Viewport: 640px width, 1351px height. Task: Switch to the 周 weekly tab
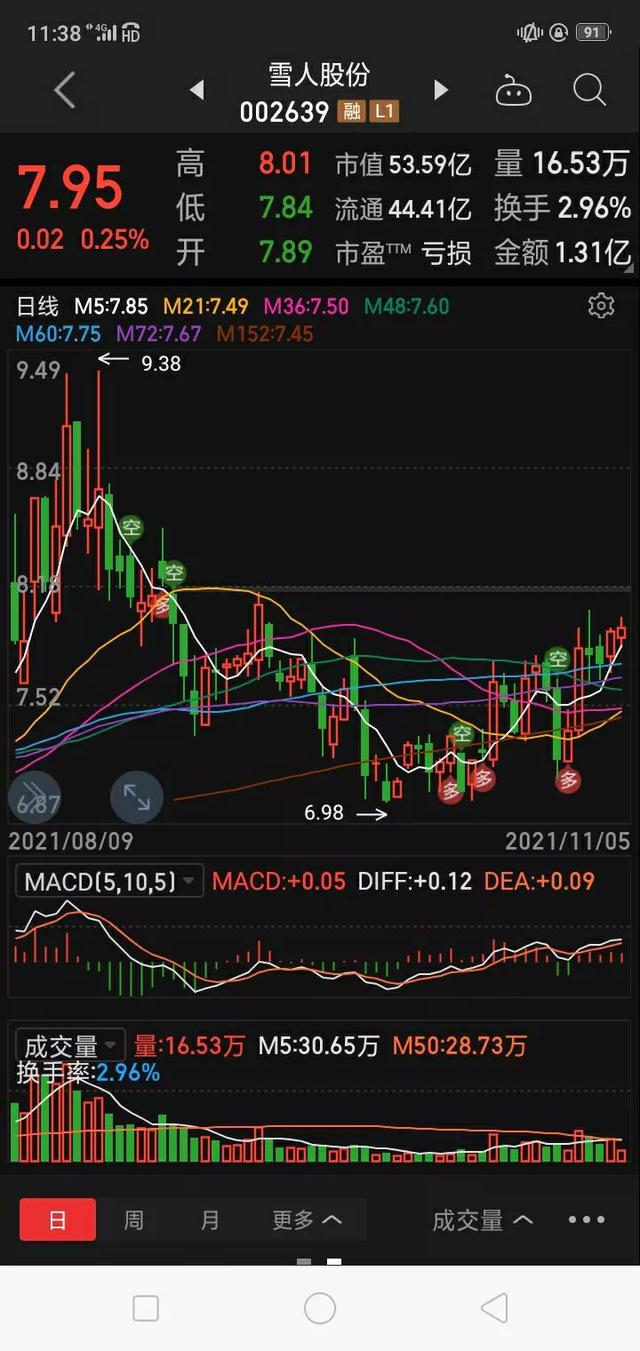pos(134,1220)
